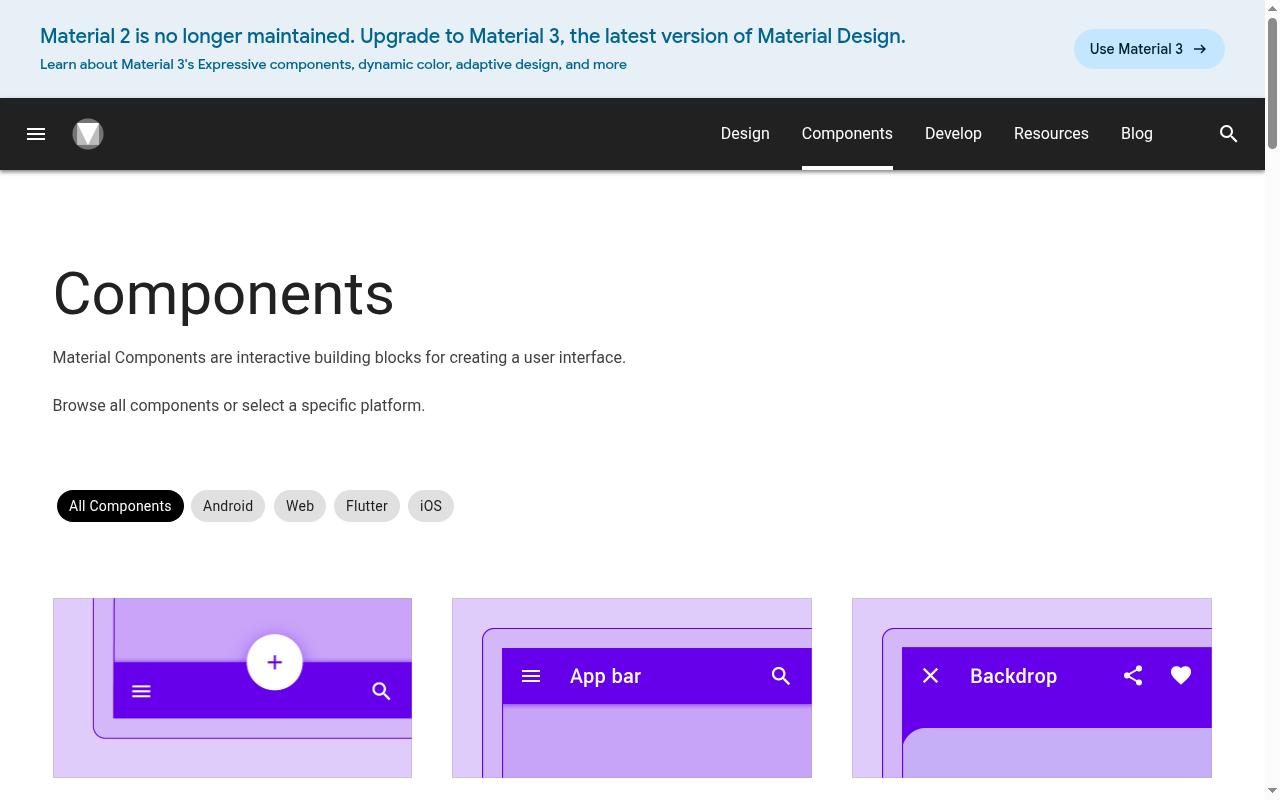Choose the iOS platform chip
Screen dimensions: 1280x800
(431, 506)
